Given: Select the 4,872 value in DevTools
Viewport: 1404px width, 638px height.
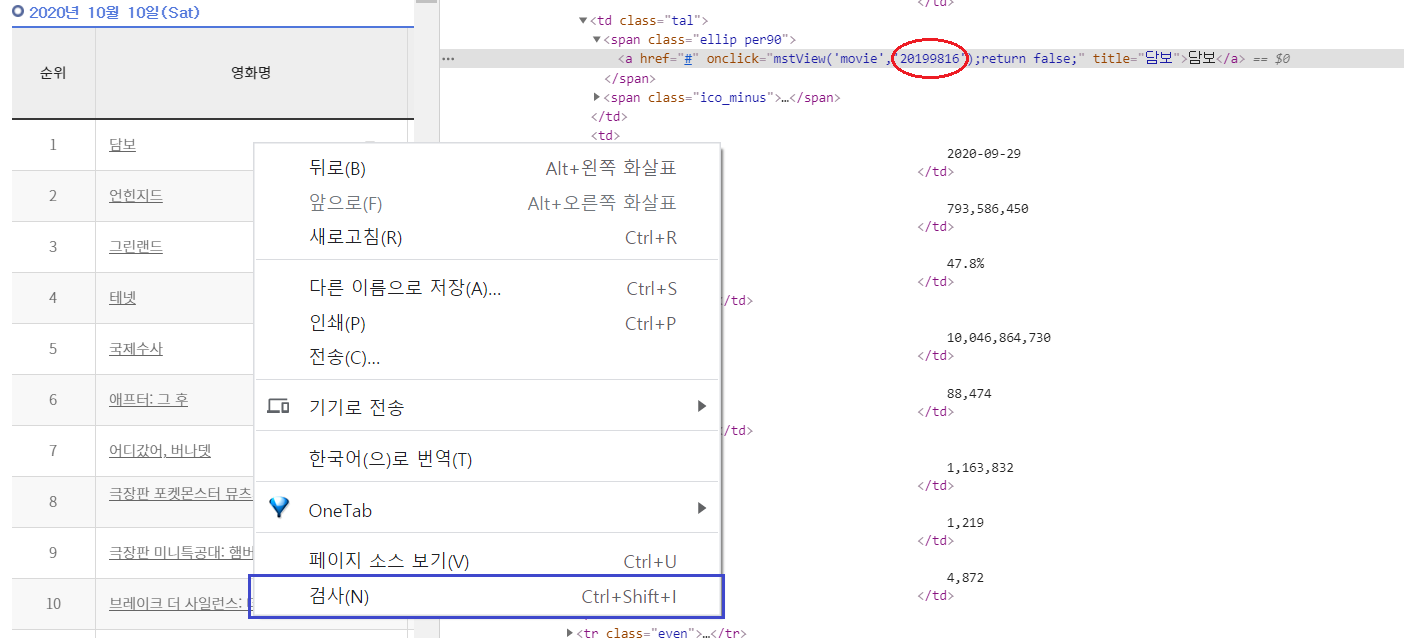Looking at the screenshot, I should (x=965, y=579).
